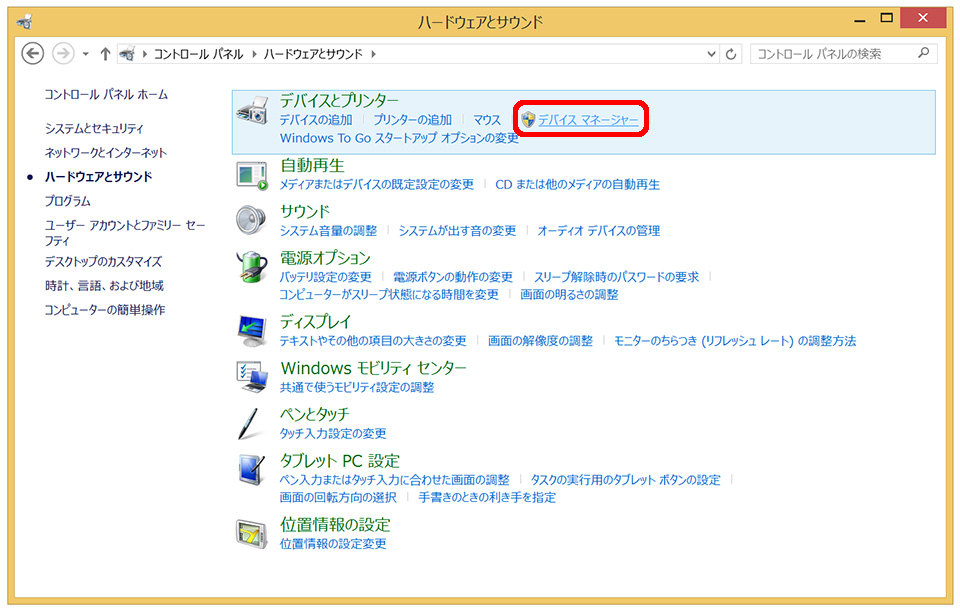The image size is (960, 610).
Task: Open the 自動再生 heading link
Action: tap(312, 165)
